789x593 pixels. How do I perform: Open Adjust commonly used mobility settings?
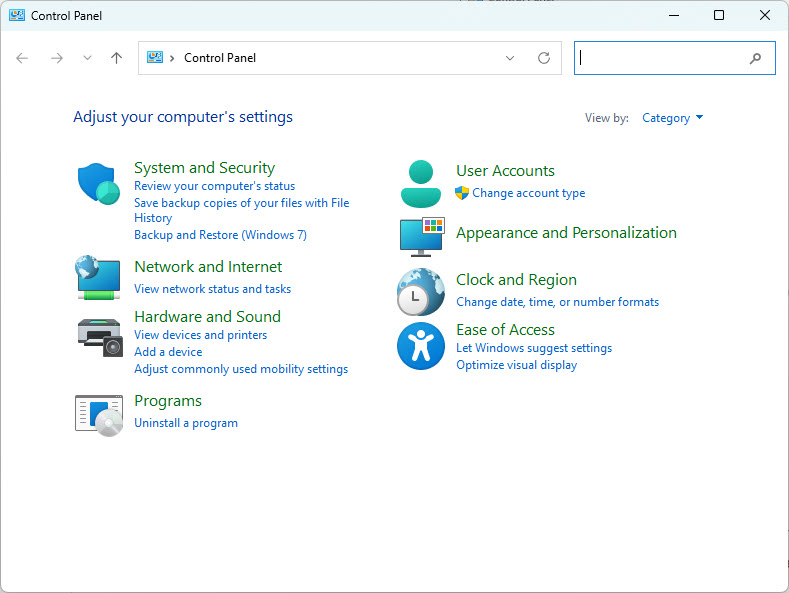(241, 369)
